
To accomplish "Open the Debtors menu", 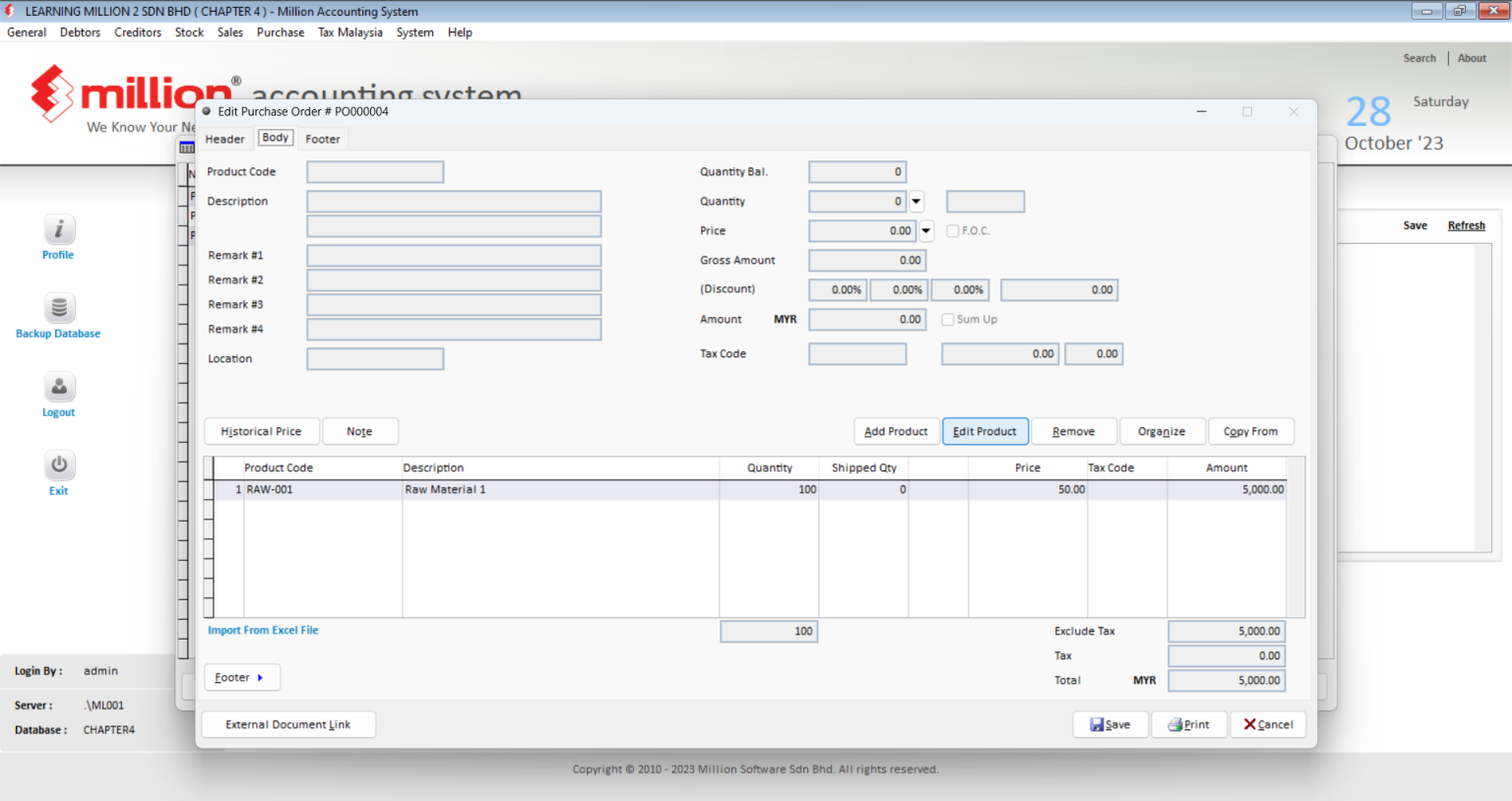I will 80,32.
